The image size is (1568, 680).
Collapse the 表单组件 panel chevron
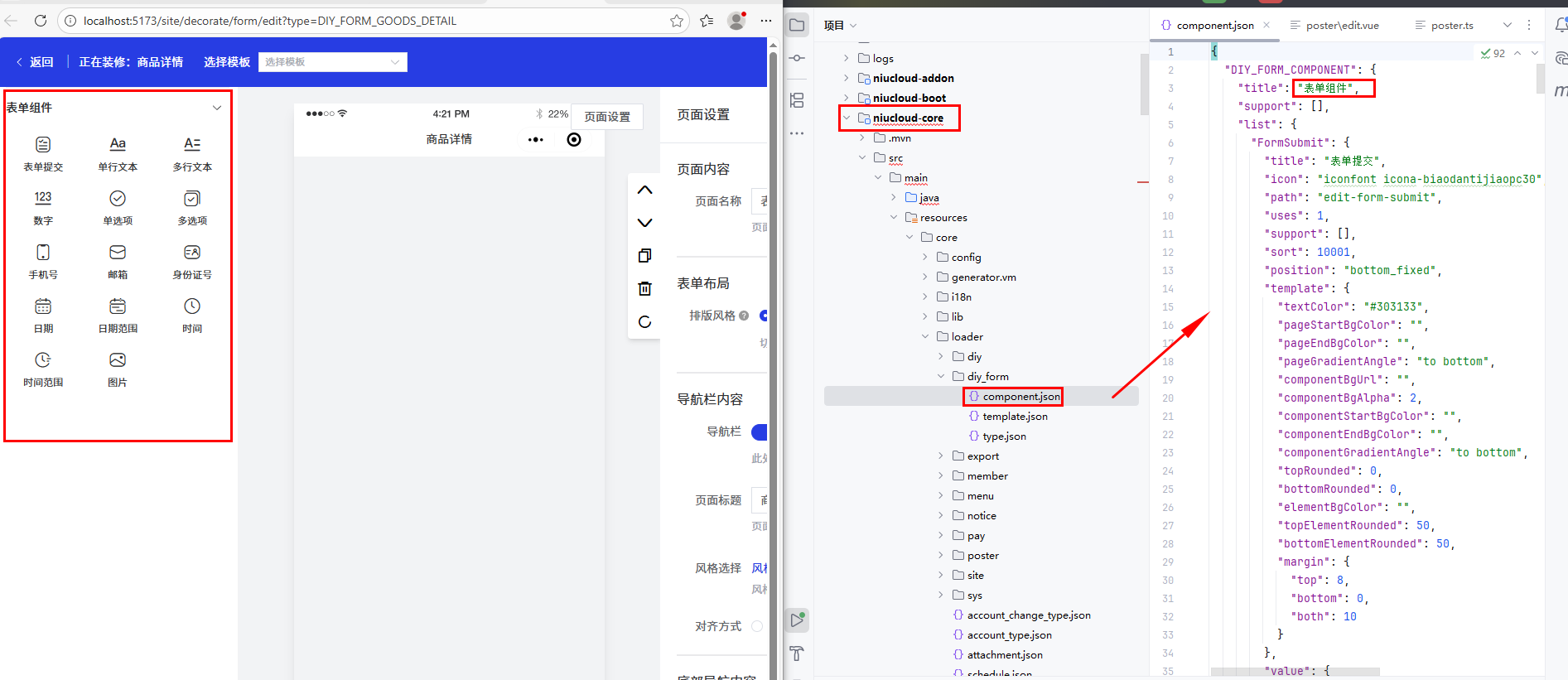pyautogui.click(x=217, y=108)
